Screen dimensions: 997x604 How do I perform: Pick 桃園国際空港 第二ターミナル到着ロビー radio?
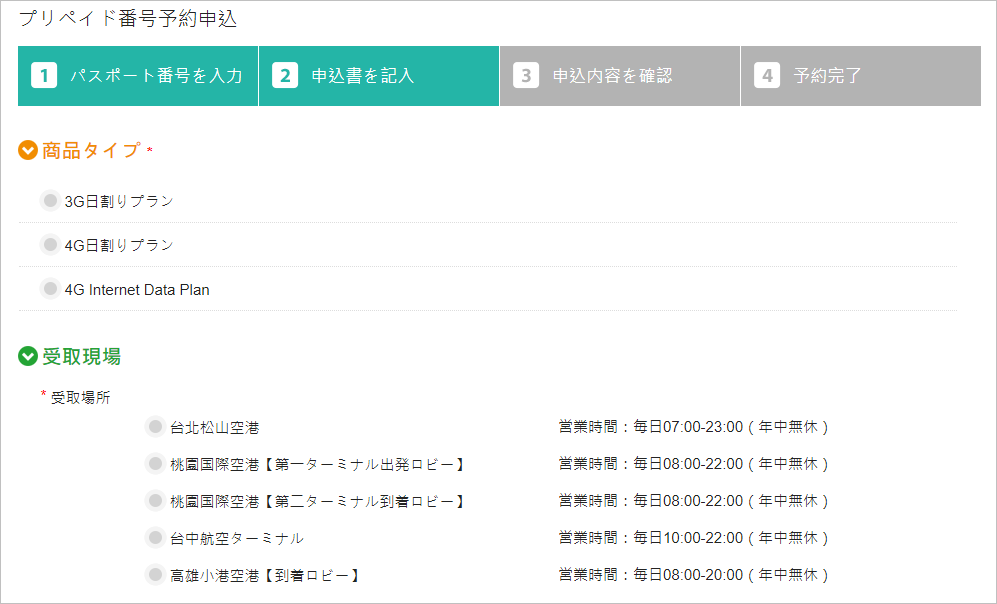(155, 501)
